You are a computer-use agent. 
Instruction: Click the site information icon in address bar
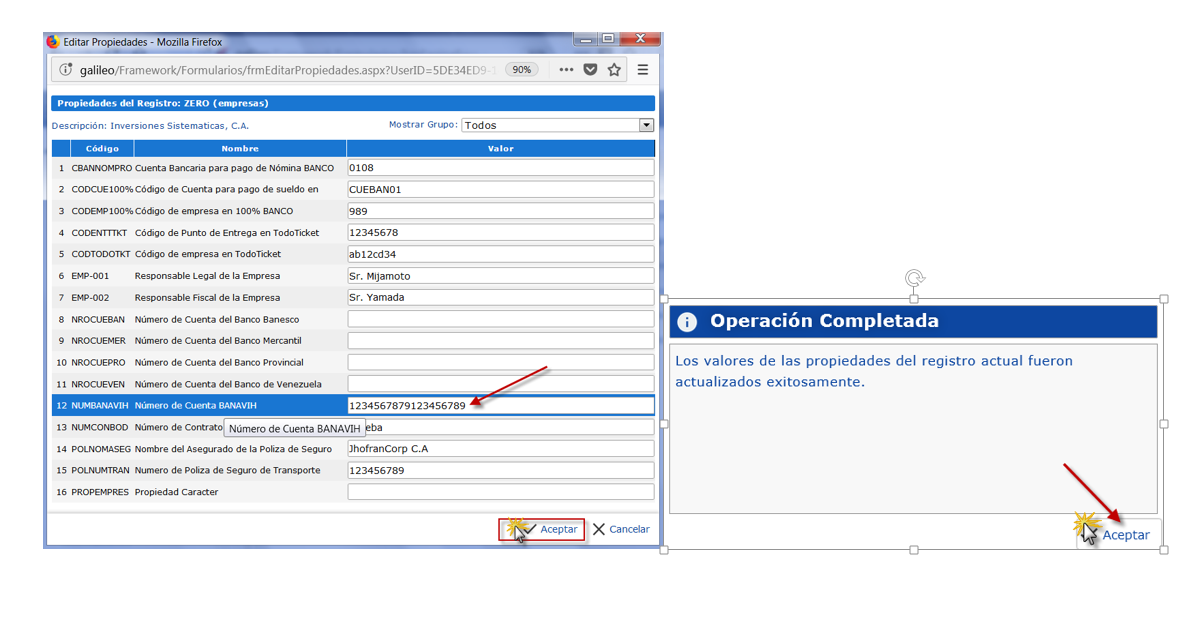point(66,69)
